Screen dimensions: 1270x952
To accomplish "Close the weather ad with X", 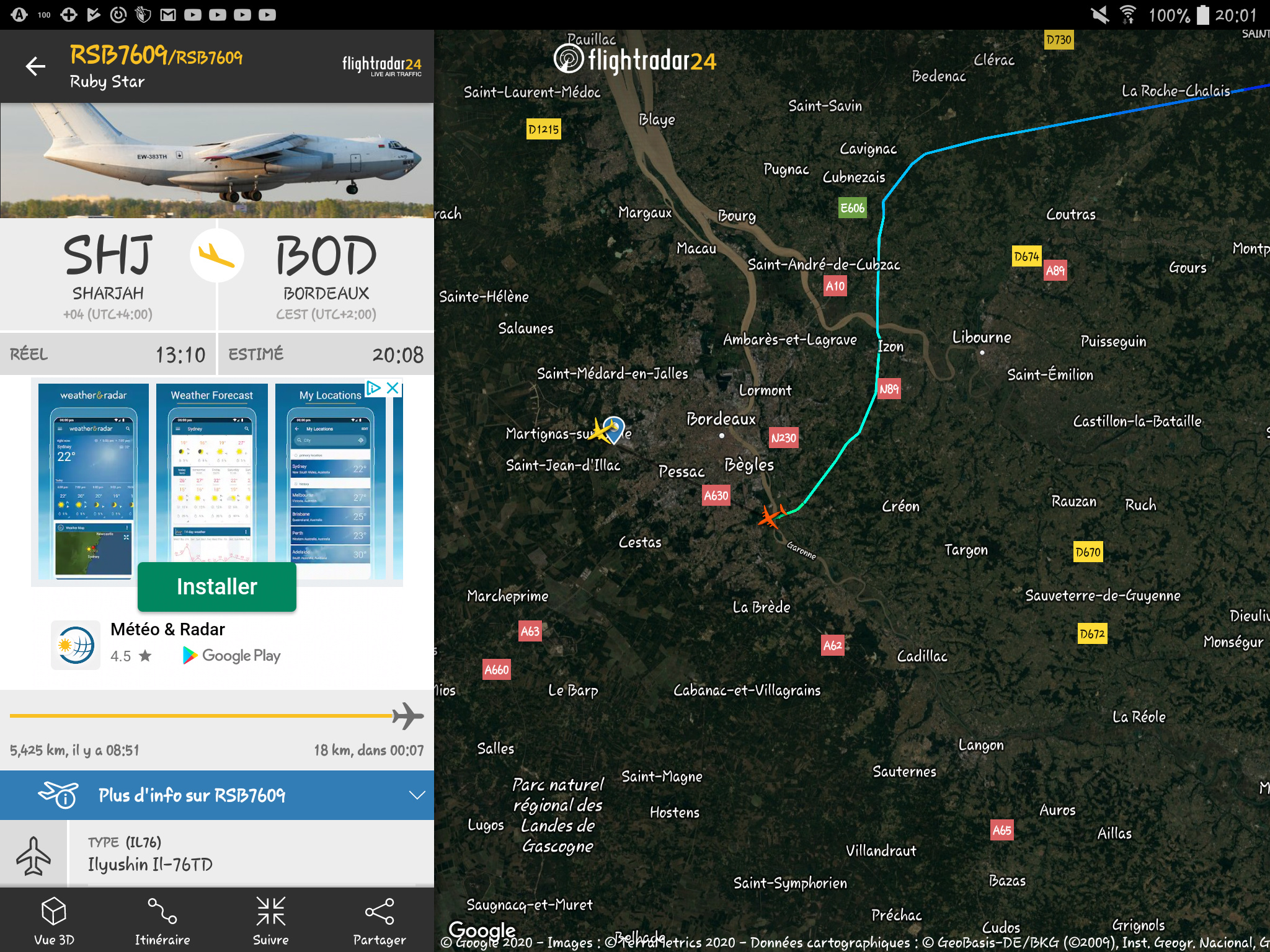I will click(x=393, y=388).
